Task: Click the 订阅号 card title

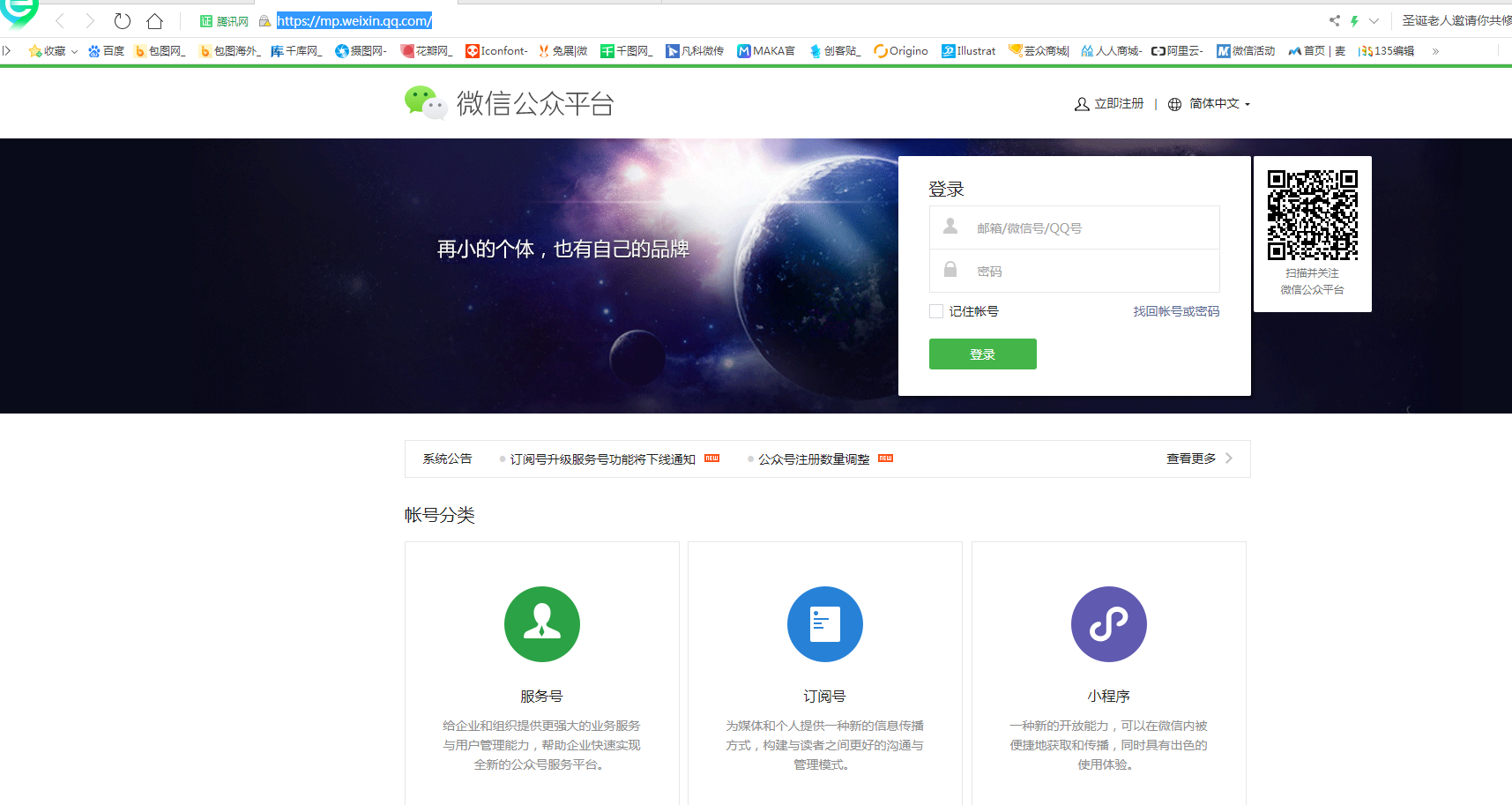Action: (x=824, y=697)
